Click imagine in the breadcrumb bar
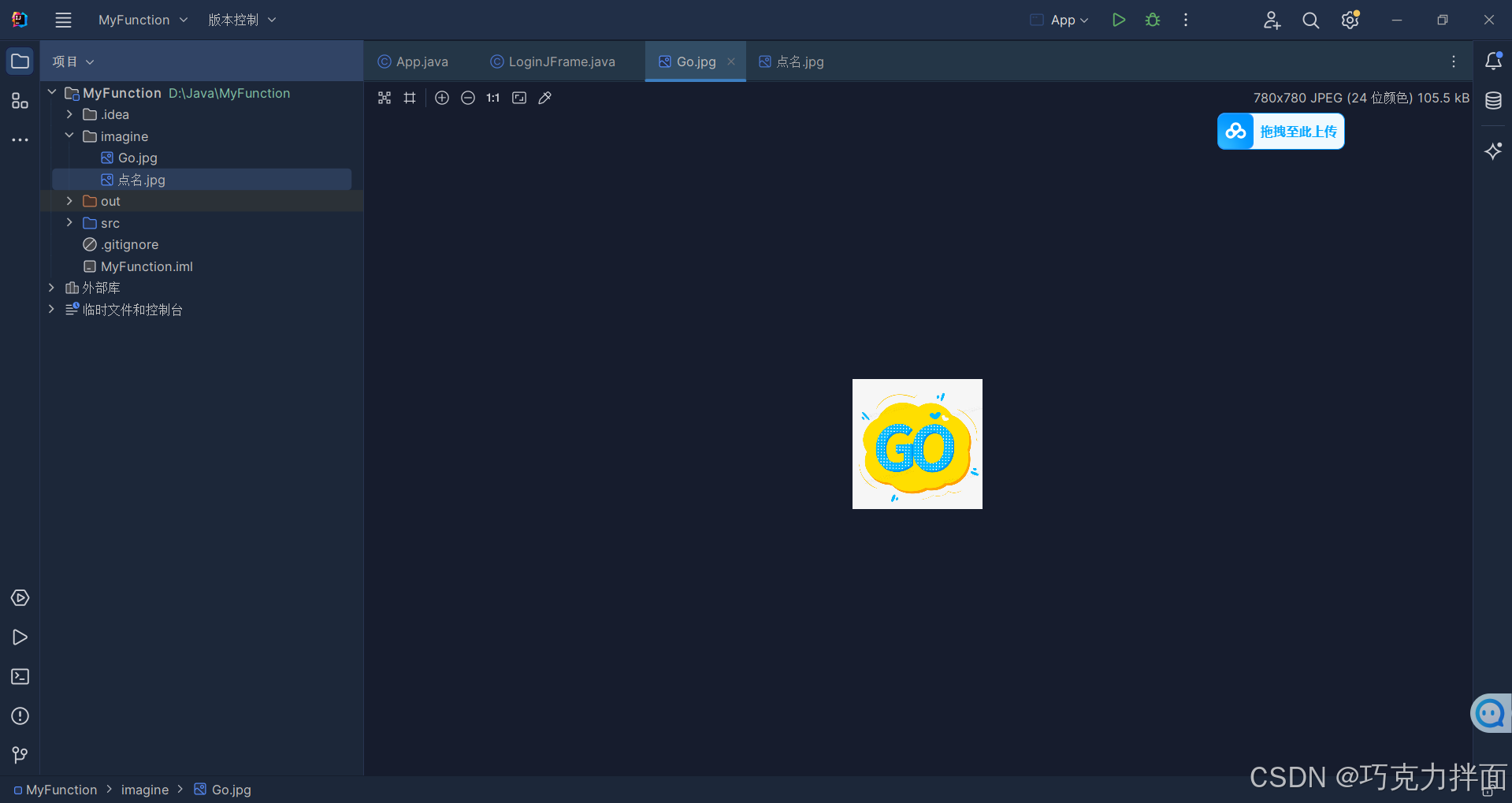Screen dimensions: 1512x803 point(145,790)
